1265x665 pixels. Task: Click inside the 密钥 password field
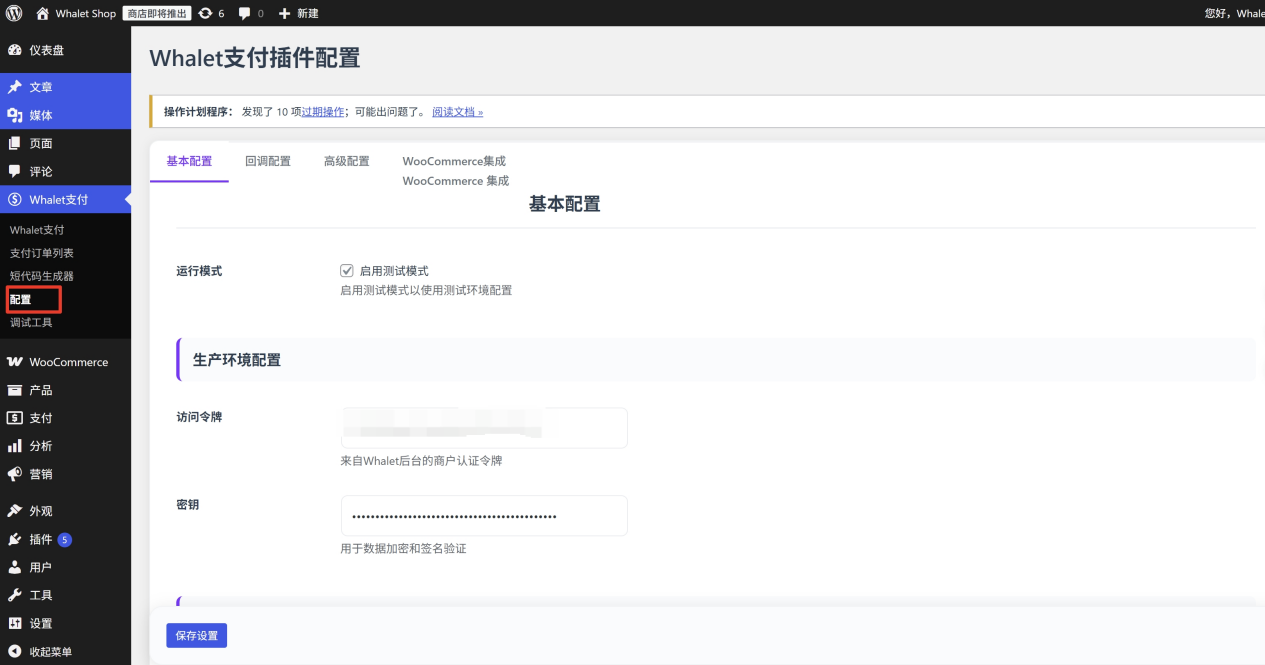(484, 515)
